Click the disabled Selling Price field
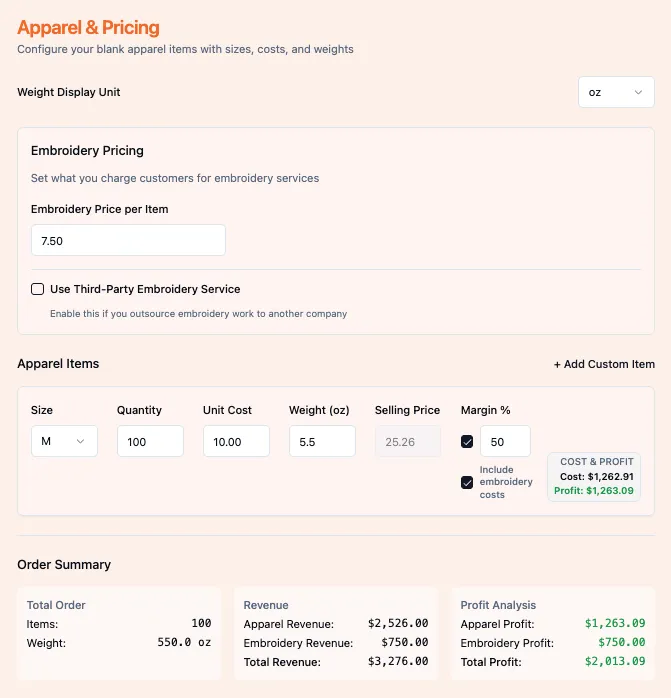 [408, 441]
